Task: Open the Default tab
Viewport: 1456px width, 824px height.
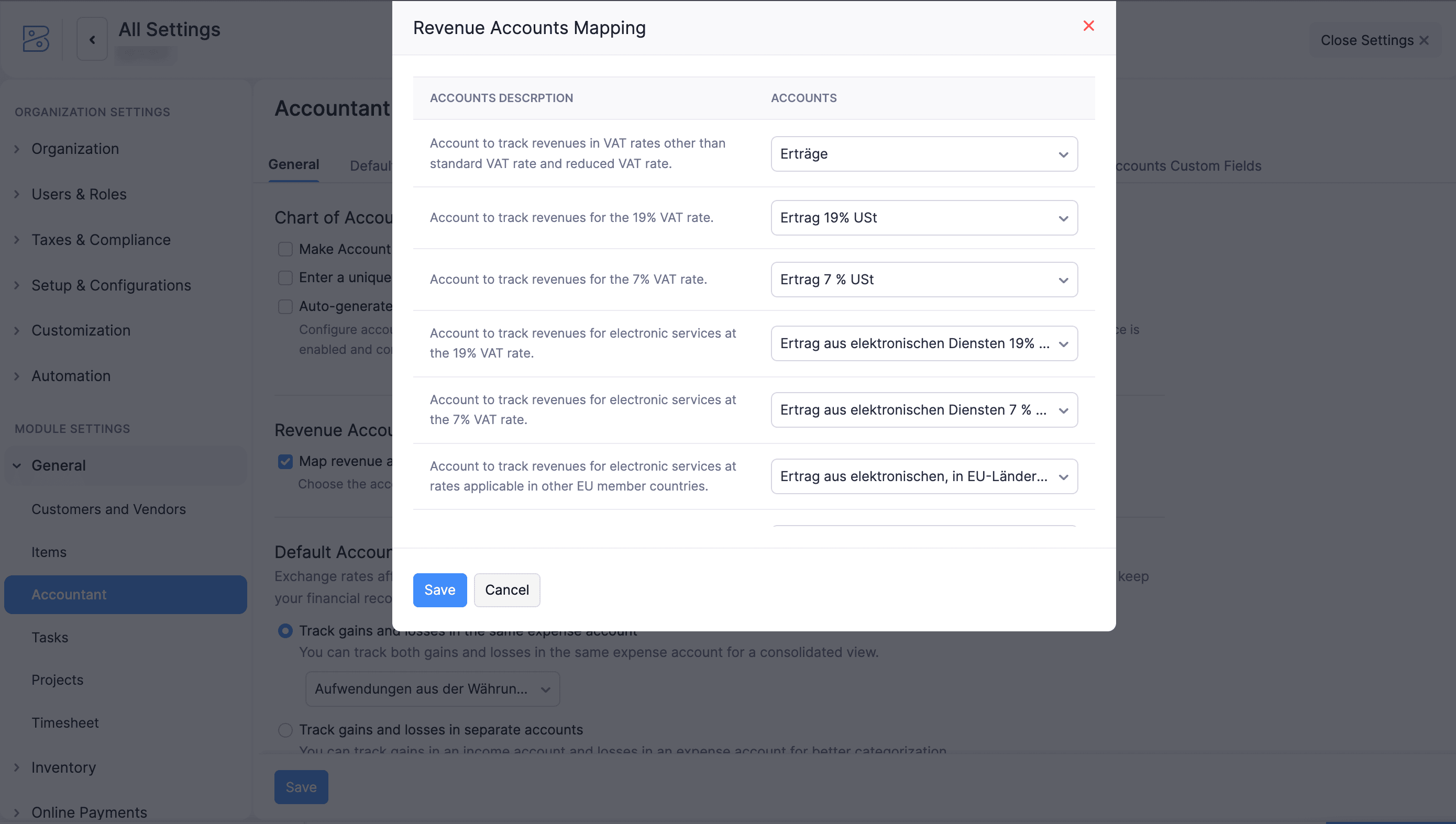Action: pyautogui.click(x=372, y=165)
